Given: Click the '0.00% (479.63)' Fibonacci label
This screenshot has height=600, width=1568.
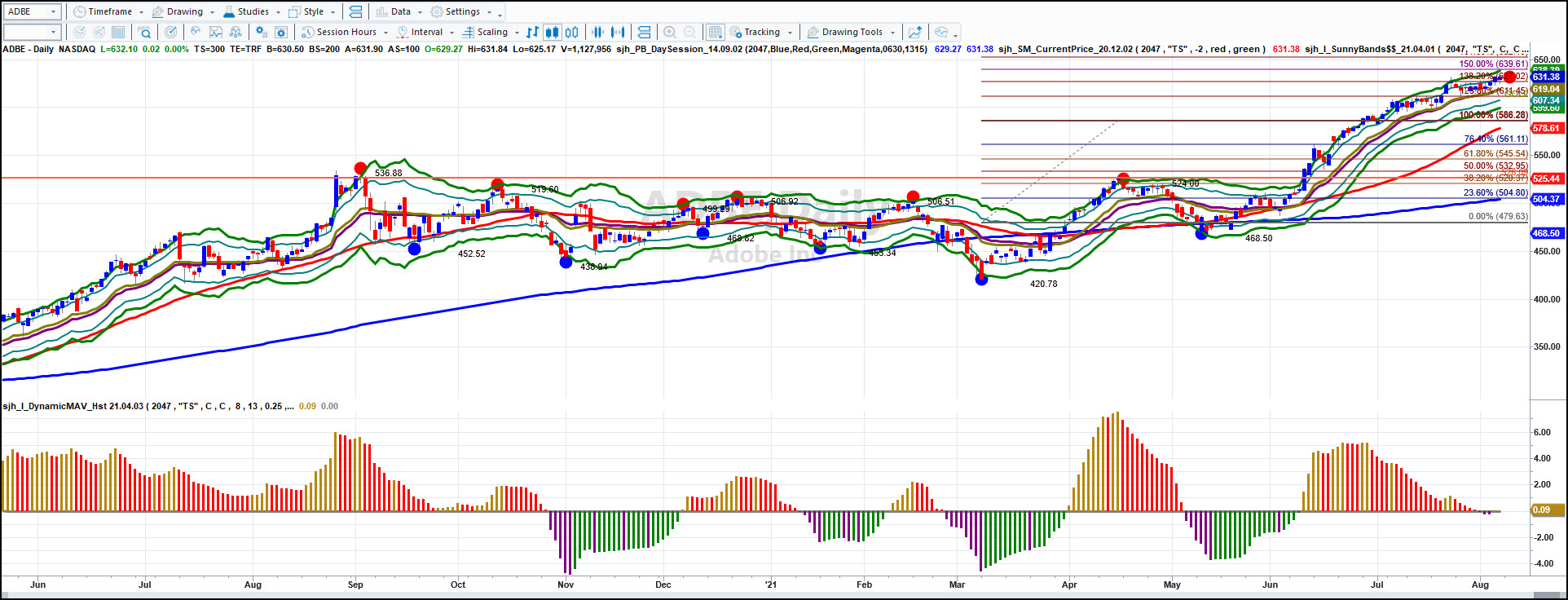Looking at the screenshot, I should (x=1498, y=217).
